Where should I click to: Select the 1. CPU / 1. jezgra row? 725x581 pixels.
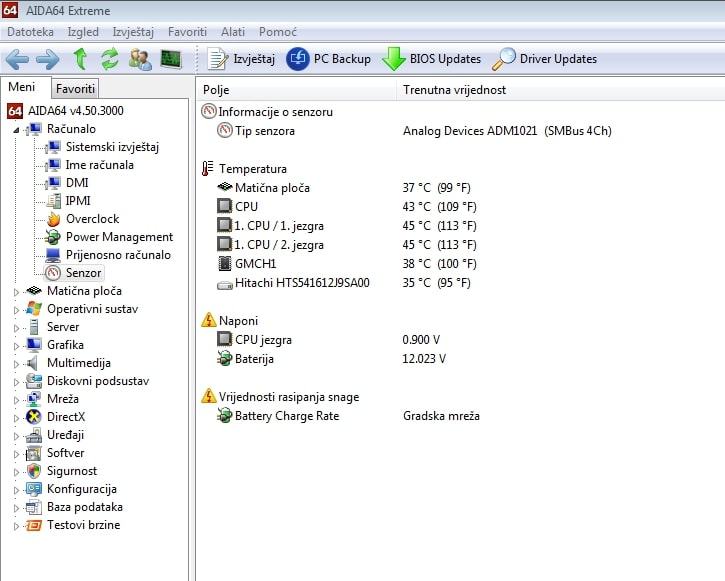(347, 226)
